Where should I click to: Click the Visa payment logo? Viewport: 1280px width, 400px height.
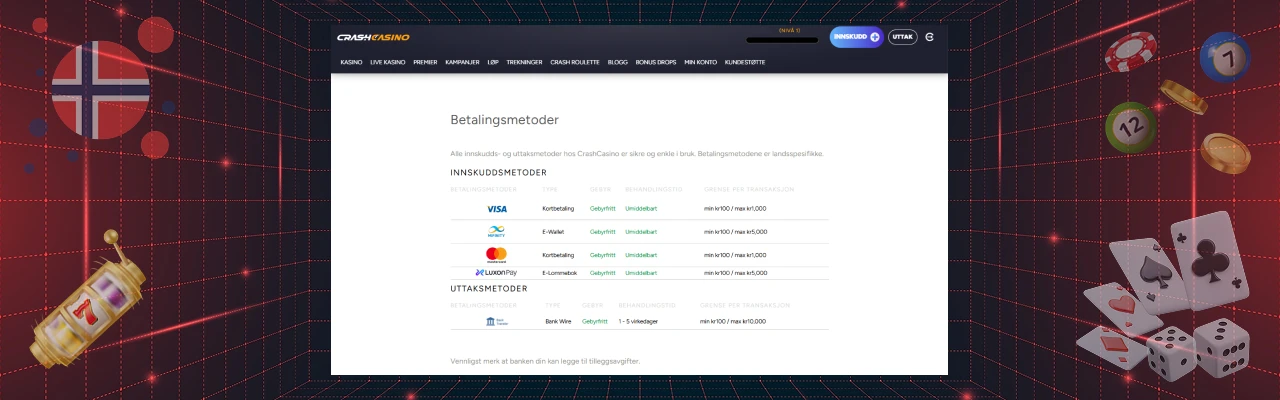(496, 209)
